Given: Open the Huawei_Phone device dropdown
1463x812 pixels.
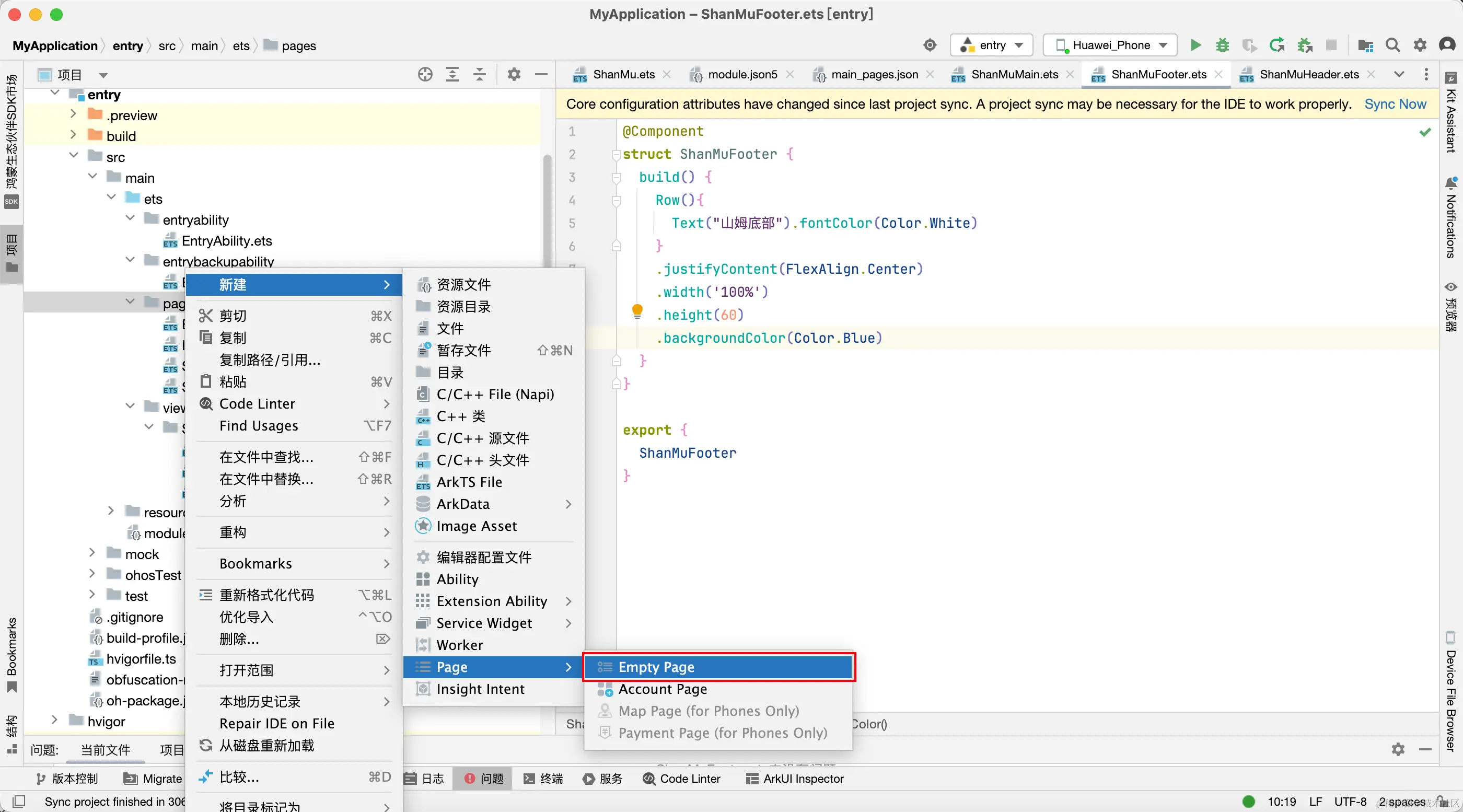Looking at the screenshot, I should (1110, 45).
